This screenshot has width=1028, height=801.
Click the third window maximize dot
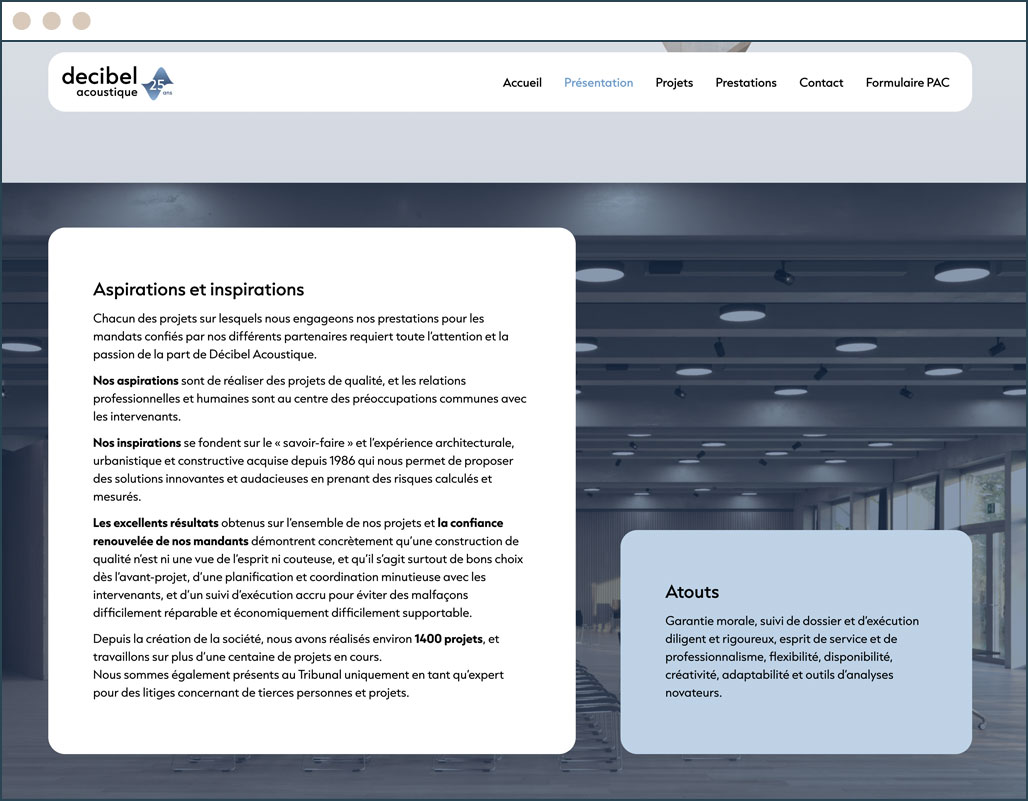coord(81,21)
